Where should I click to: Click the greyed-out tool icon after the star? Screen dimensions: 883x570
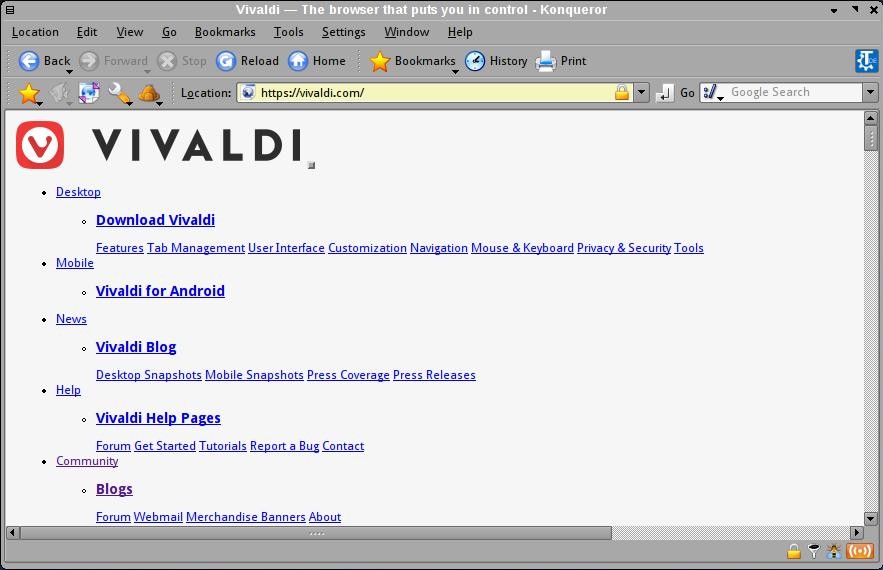tap(60, 93)
